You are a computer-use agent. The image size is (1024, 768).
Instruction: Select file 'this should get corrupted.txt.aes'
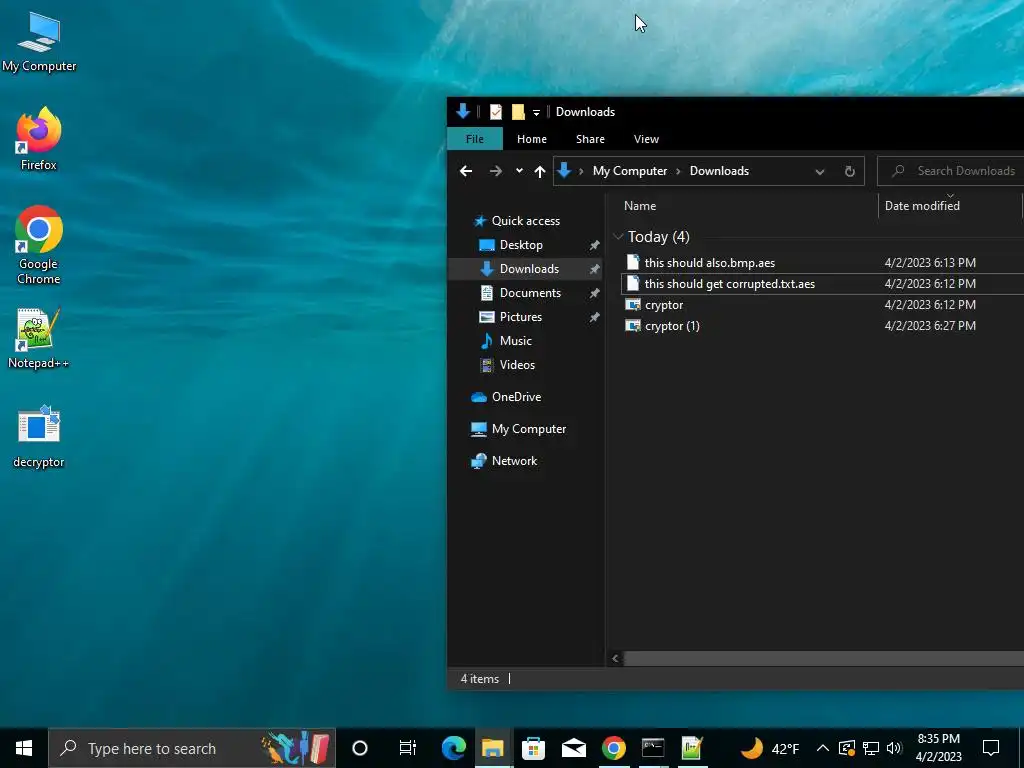click(729, 283)
